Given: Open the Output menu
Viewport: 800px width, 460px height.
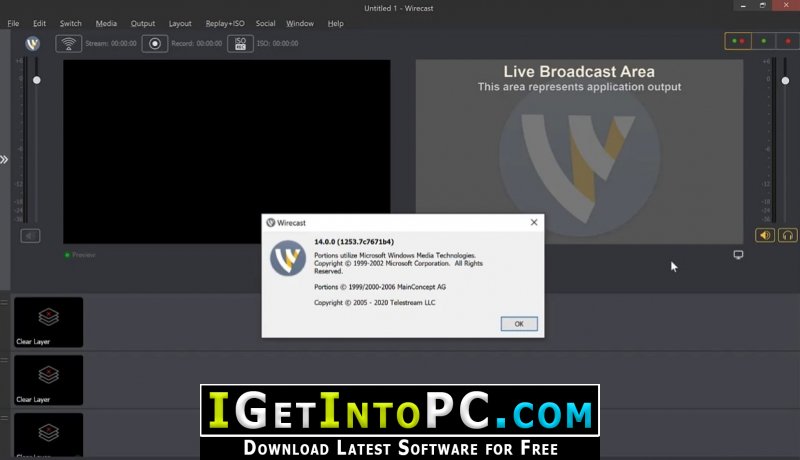Looking at the screenshot, I should 143,23.
